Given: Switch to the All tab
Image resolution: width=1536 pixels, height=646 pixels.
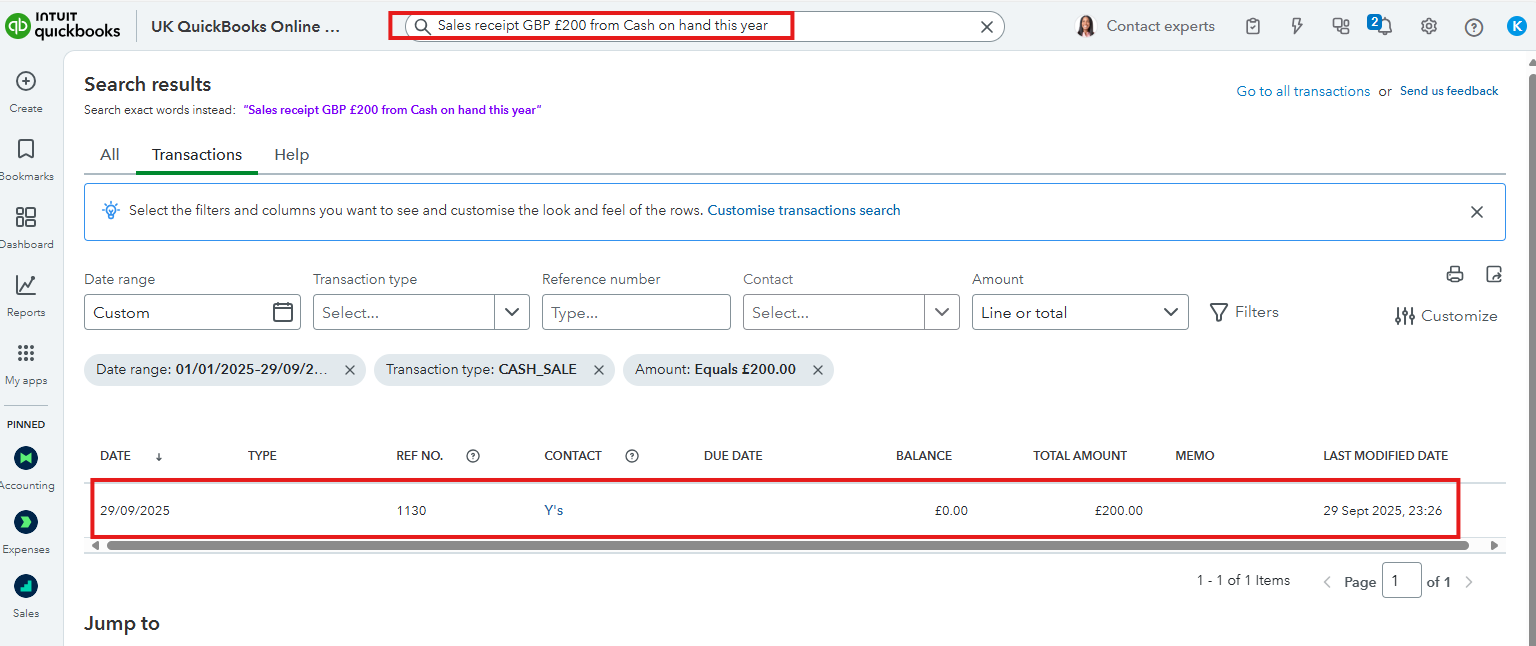Looking at the screenshot, I should [110, 155].
